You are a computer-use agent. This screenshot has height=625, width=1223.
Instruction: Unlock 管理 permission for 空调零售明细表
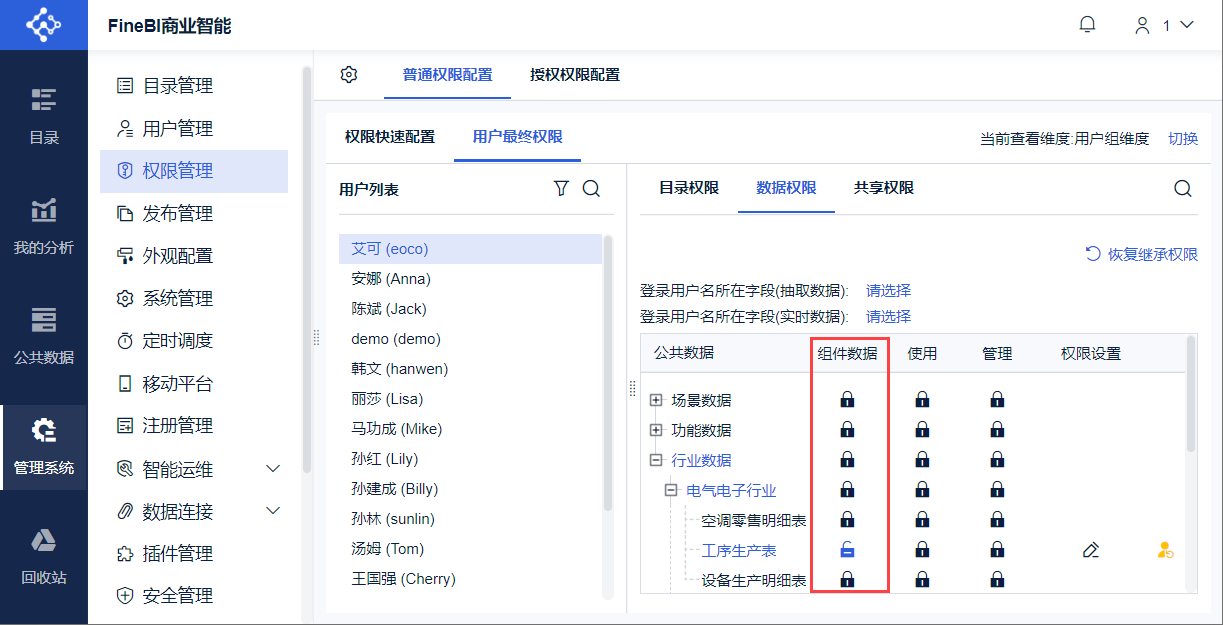[996, 519]
